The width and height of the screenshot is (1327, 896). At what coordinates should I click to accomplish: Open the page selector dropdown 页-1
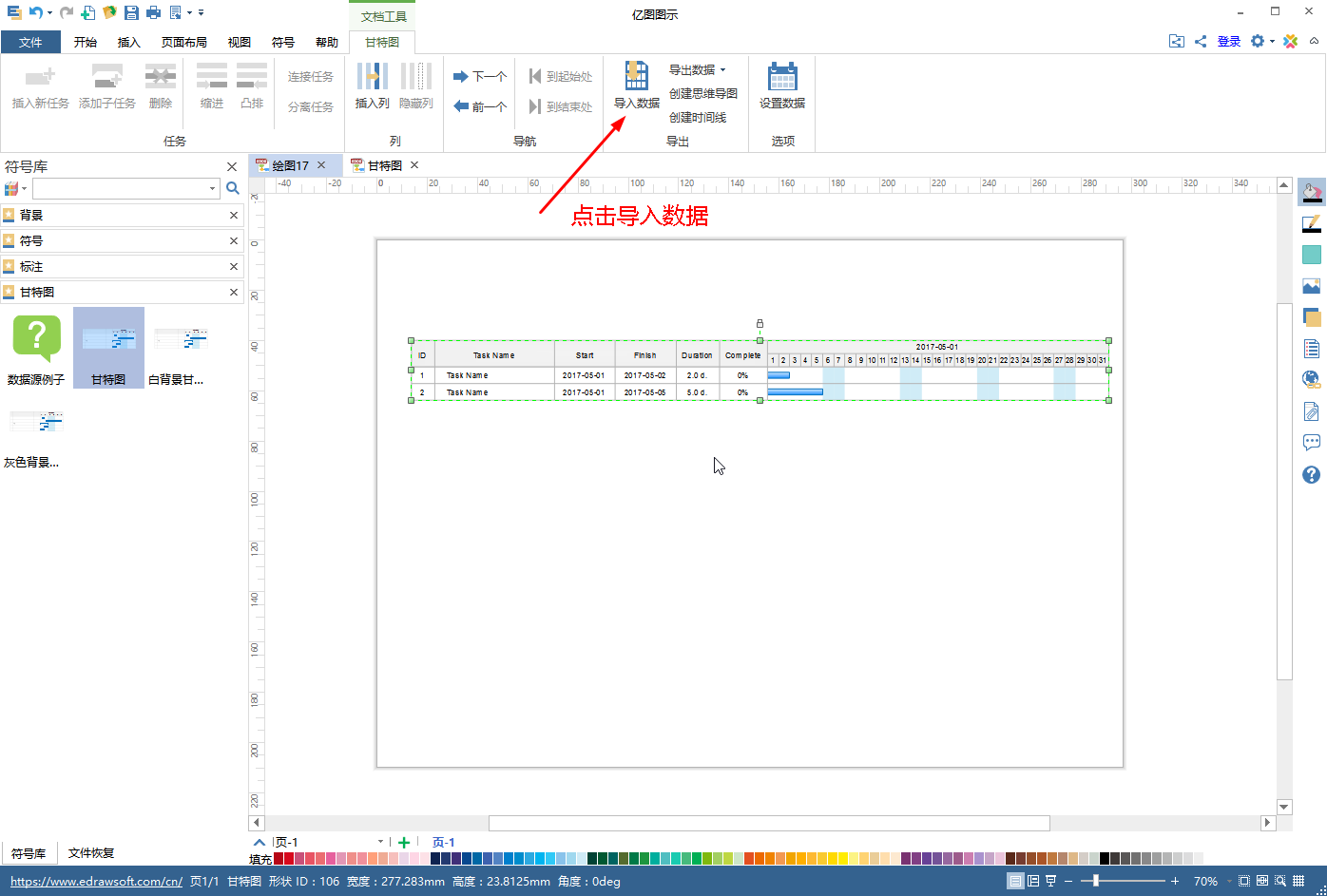[380, 842]
